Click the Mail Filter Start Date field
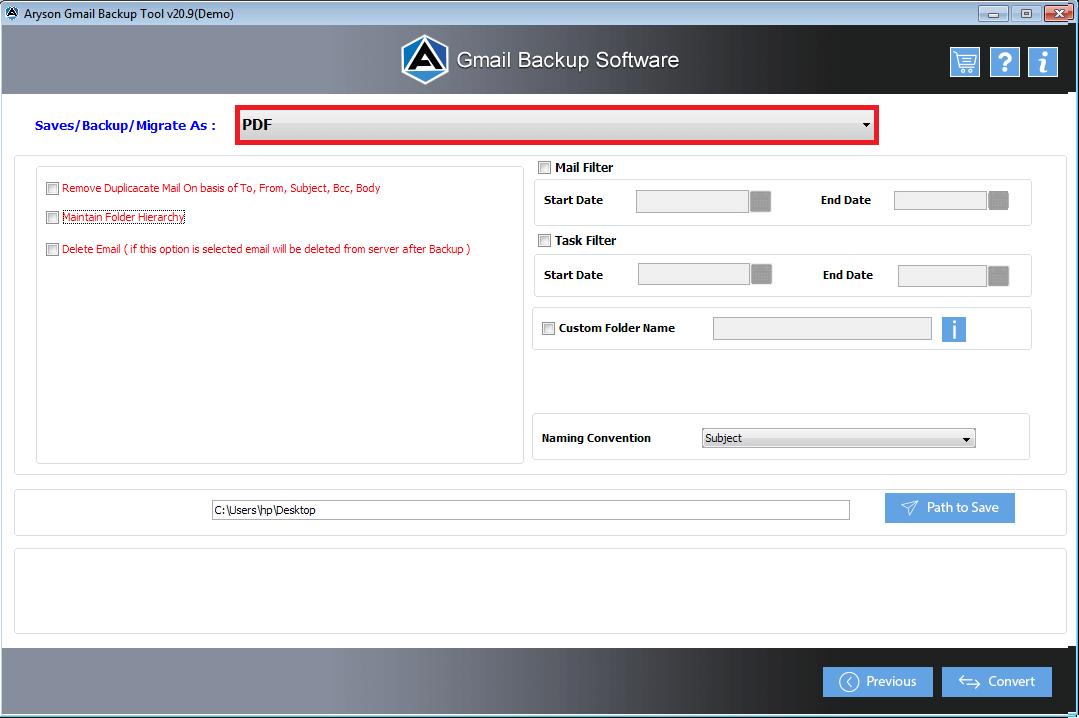The image size is (1079, 718). click(692, 201)
